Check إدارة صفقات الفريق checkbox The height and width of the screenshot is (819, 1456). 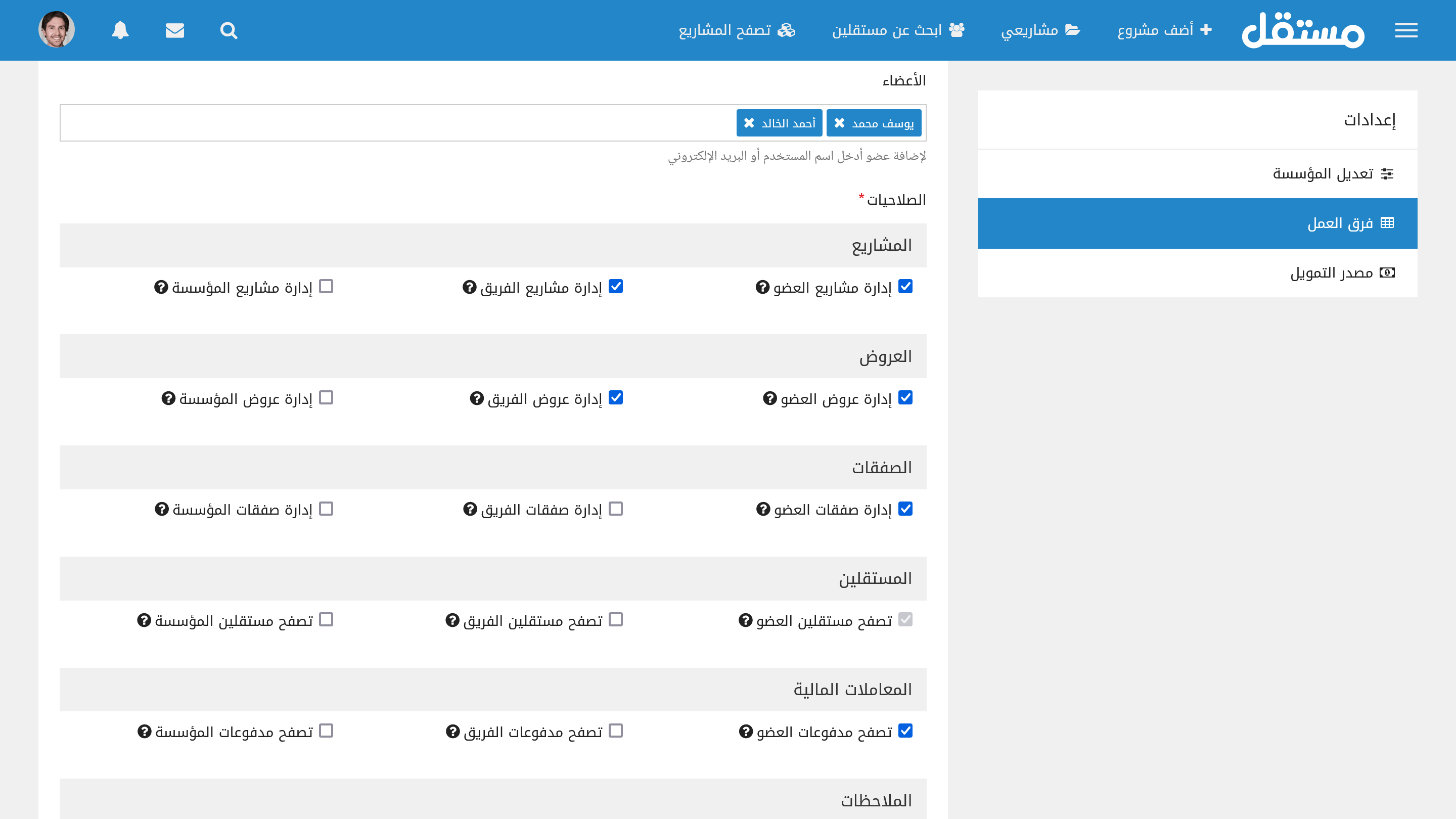pos(616,509)
